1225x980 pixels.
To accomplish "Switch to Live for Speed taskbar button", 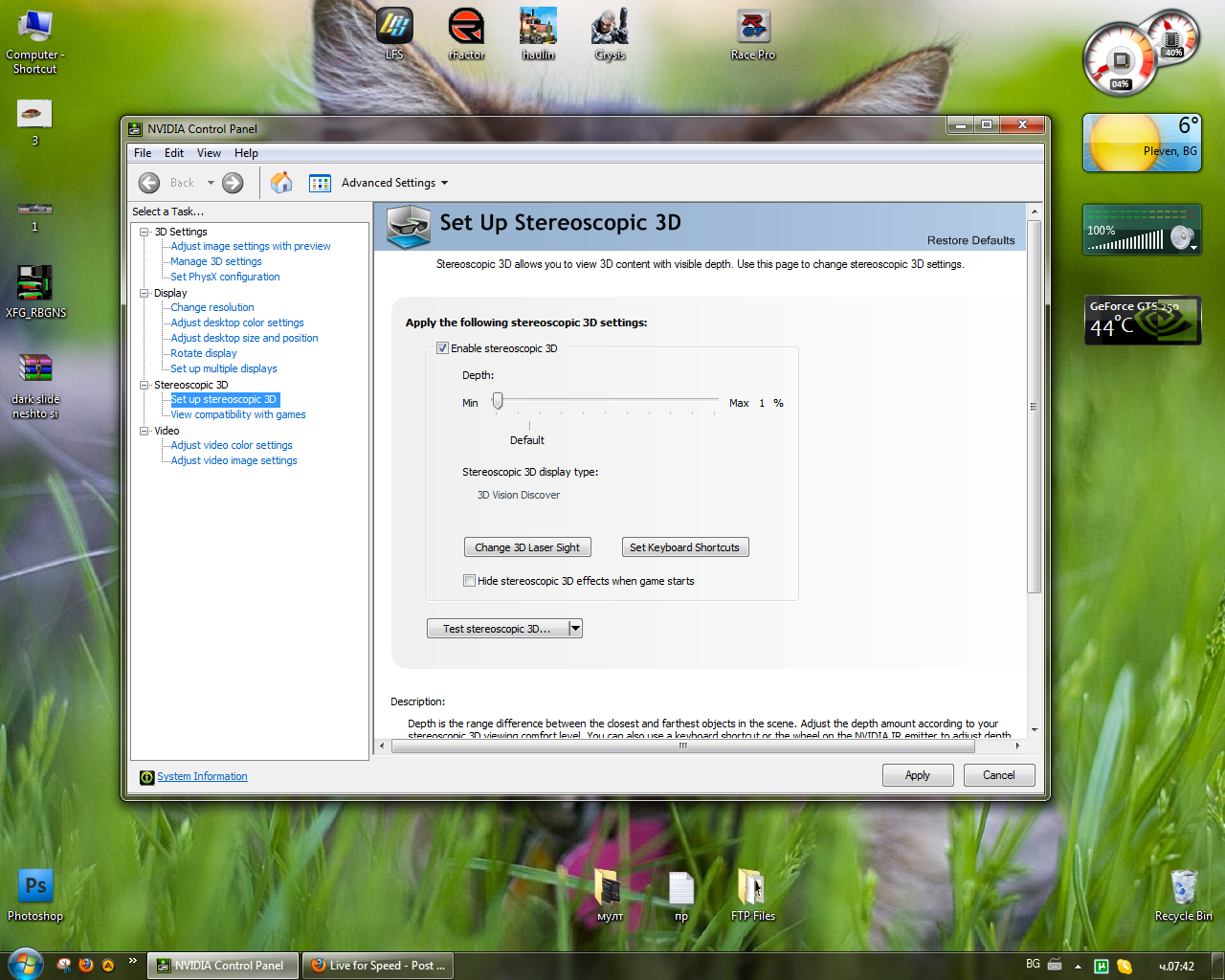I will 378,966.
